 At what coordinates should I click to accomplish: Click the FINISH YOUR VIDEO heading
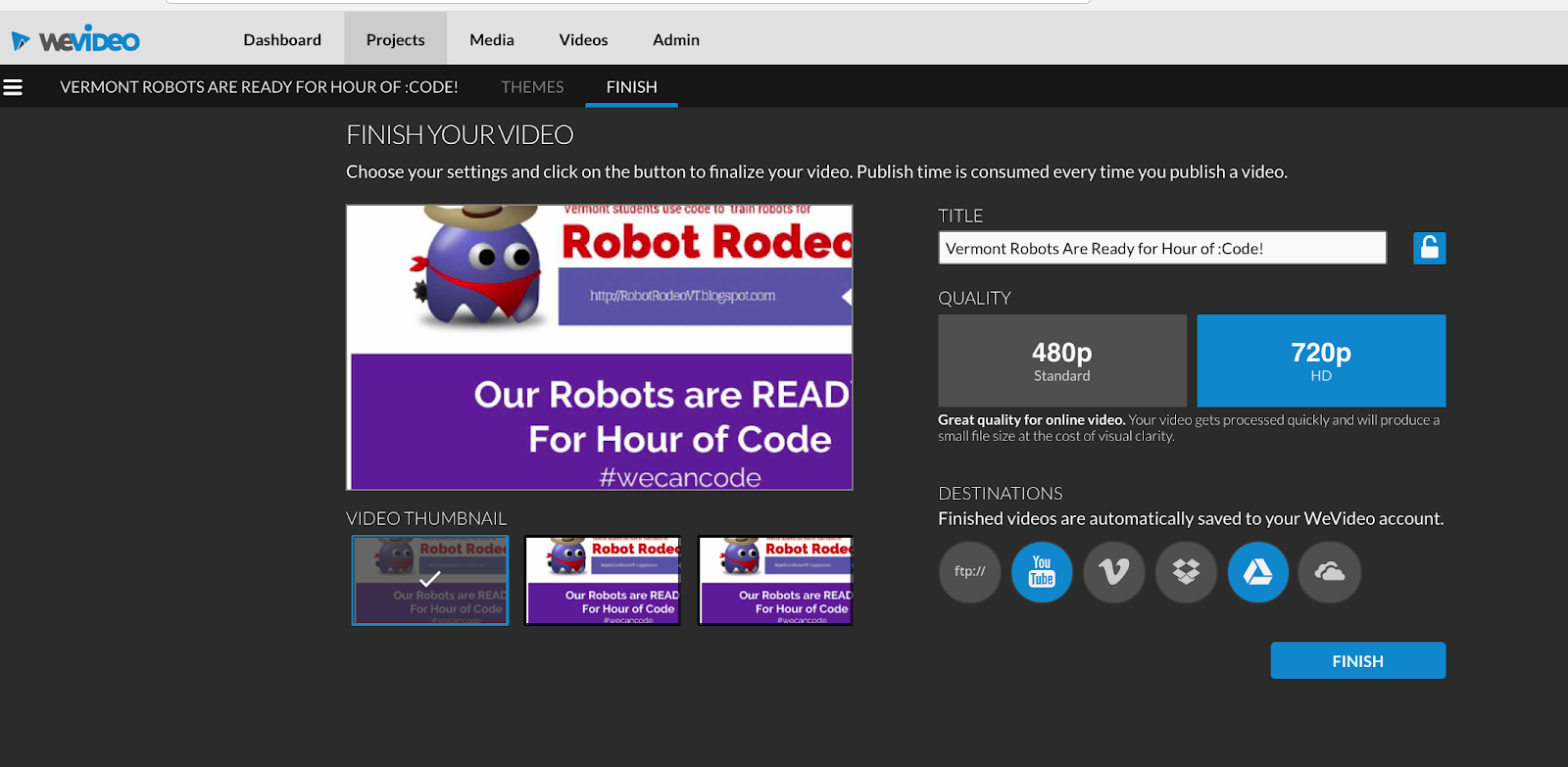[460, 134]
